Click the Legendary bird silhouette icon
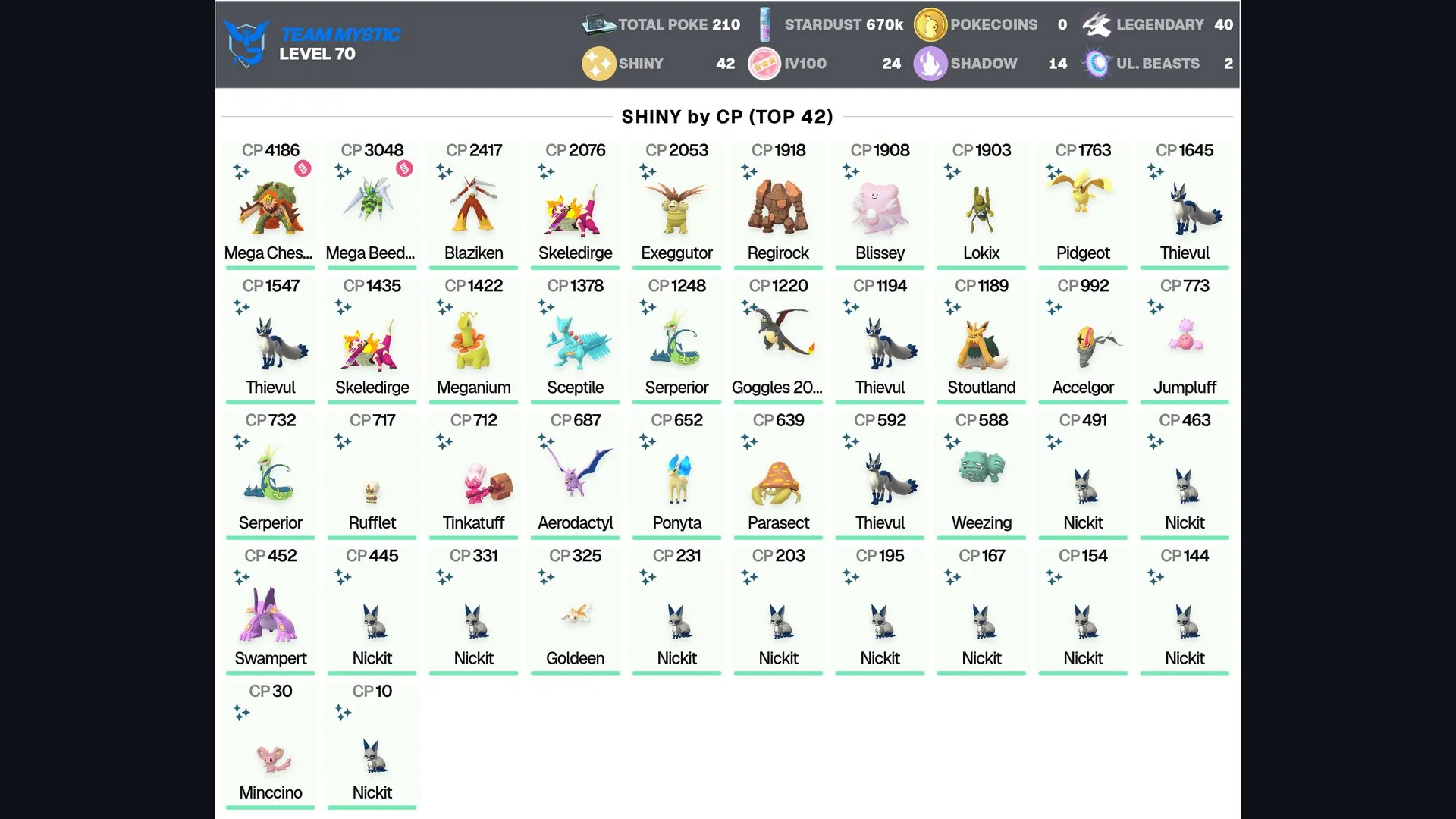Image resolution: width=1456 pixels, height=819 pixels. 1097,24
